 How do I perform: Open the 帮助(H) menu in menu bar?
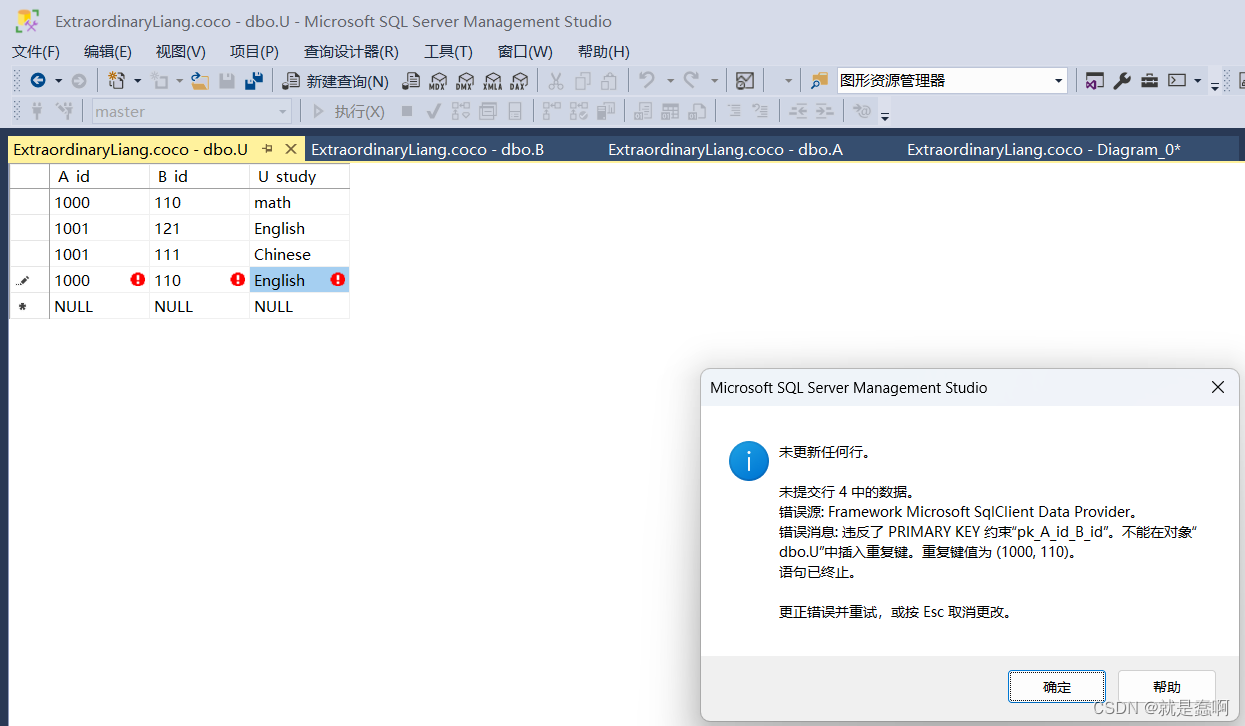click(603, 51)
